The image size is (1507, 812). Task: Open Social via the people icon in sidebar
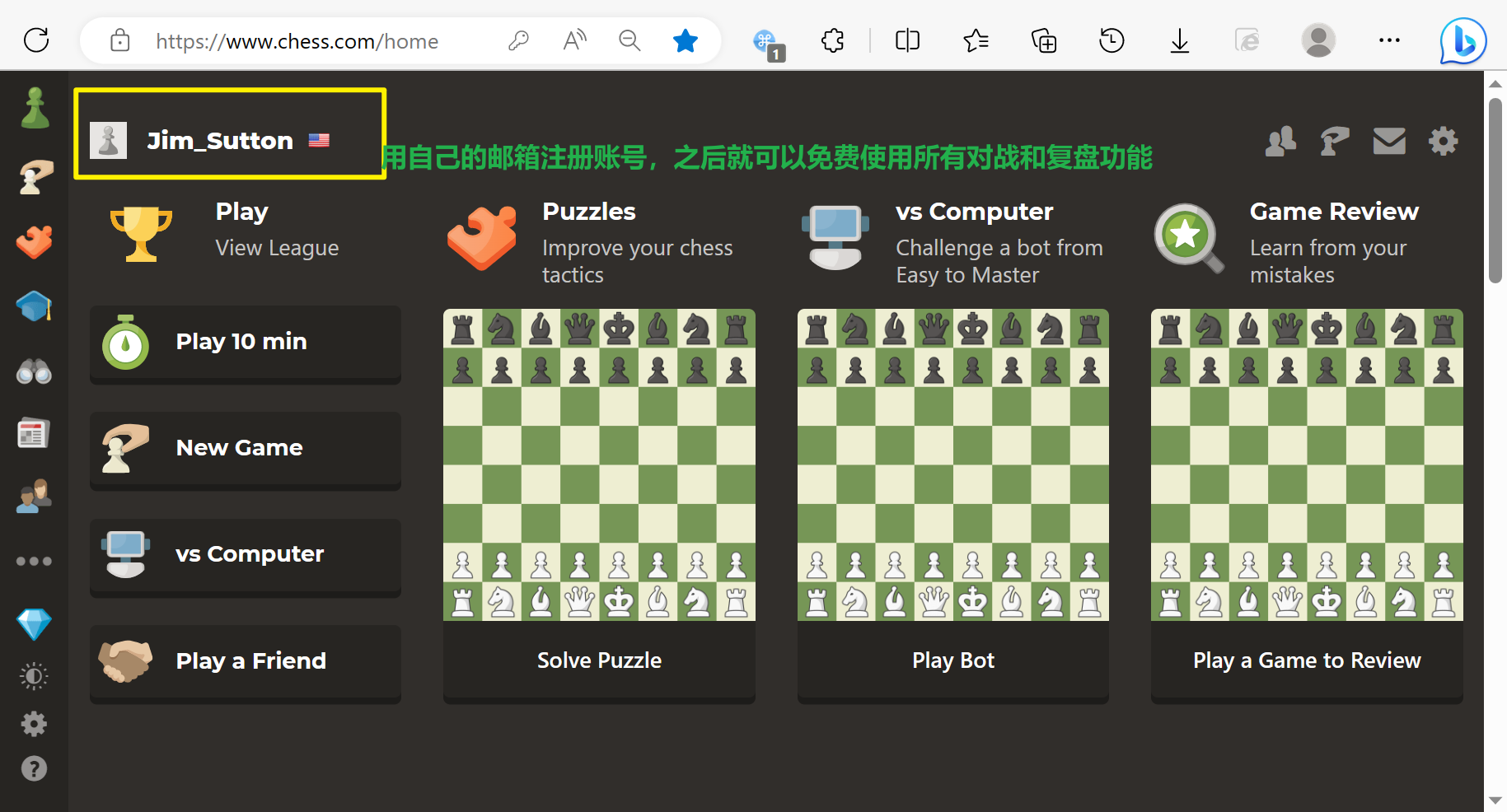(34, 495)
